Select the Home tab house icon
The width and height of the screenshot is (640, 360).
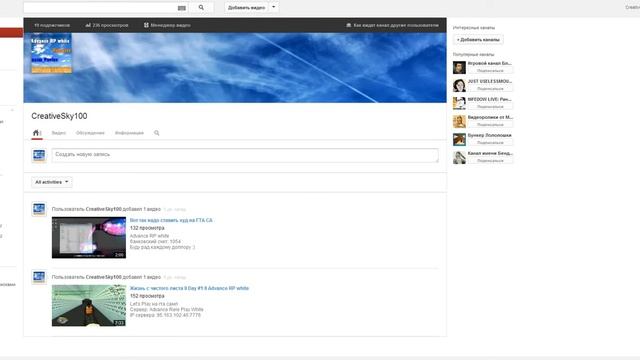click(x=36, y=133)
